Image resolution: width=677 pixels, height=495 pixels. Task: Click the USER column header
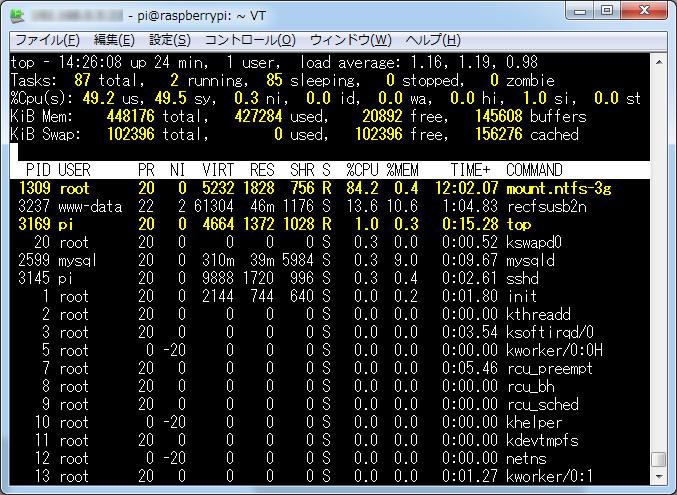pyautogui.click(x=74, y=170)
